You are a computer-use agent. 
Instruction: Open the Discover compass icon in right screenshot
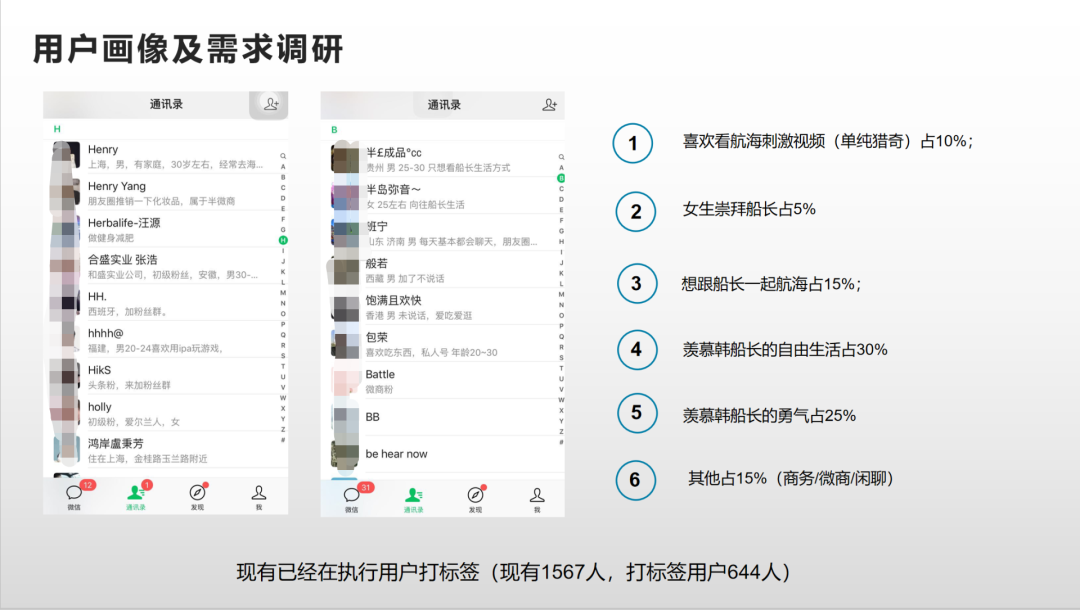[474, 493]
